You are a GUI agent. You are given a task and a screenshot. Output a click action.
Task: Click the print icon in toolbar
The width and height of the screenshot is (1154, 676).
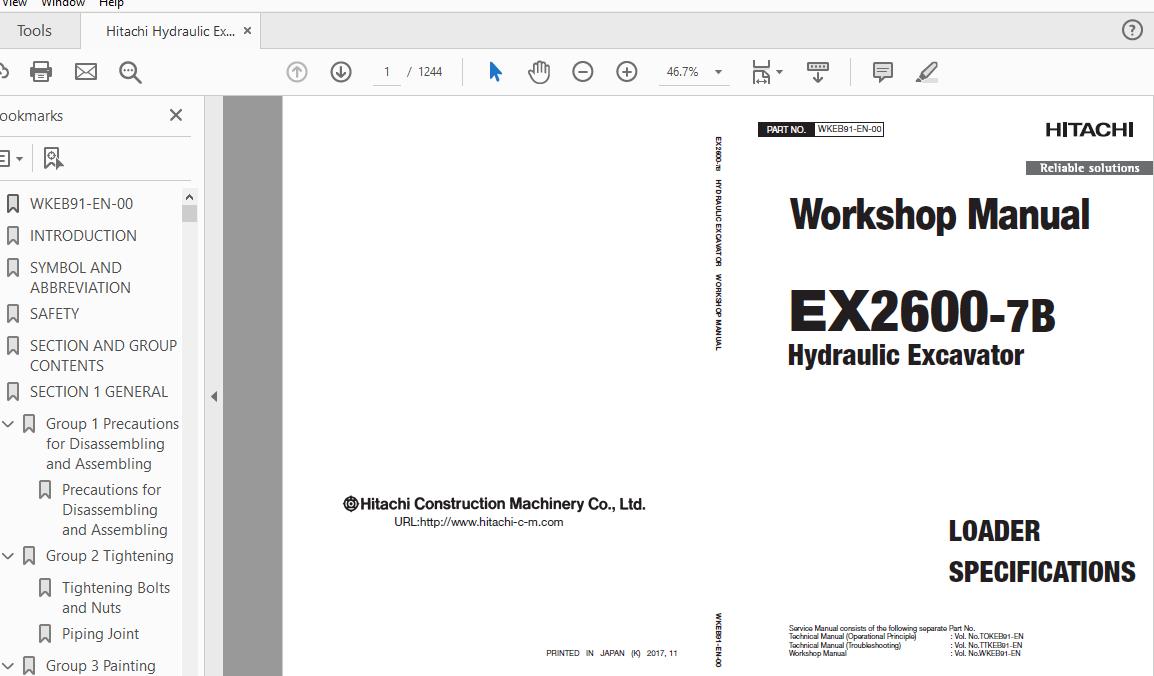pyautogui.click(x=41, y=72)
